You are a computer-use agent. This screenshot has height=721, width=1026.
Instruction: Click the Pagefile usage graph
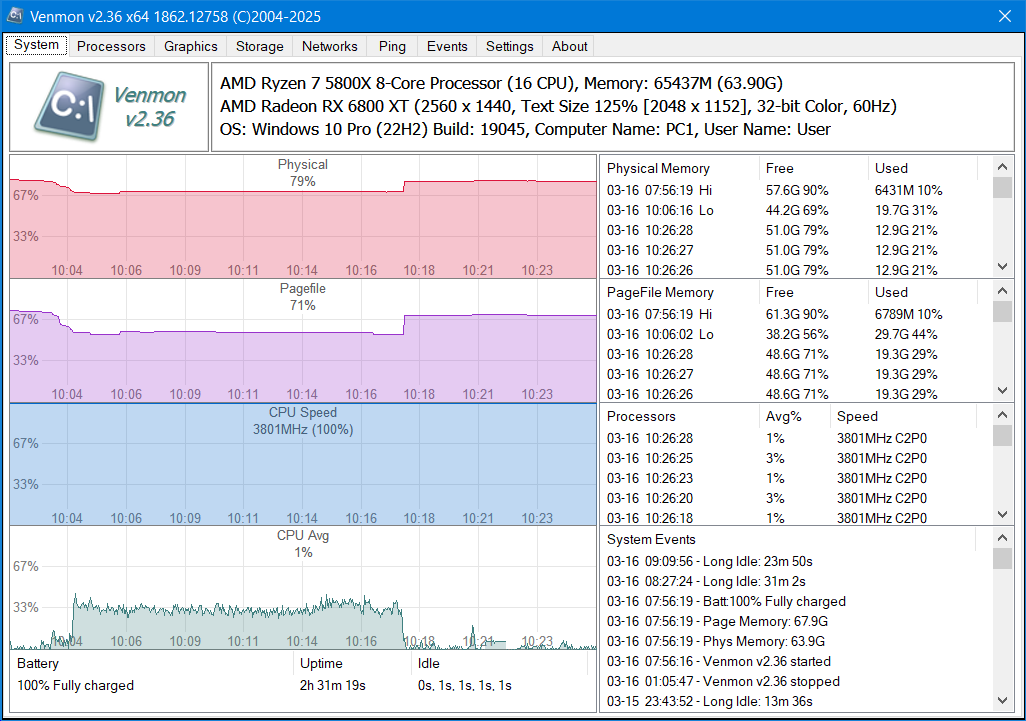point(303,341)
